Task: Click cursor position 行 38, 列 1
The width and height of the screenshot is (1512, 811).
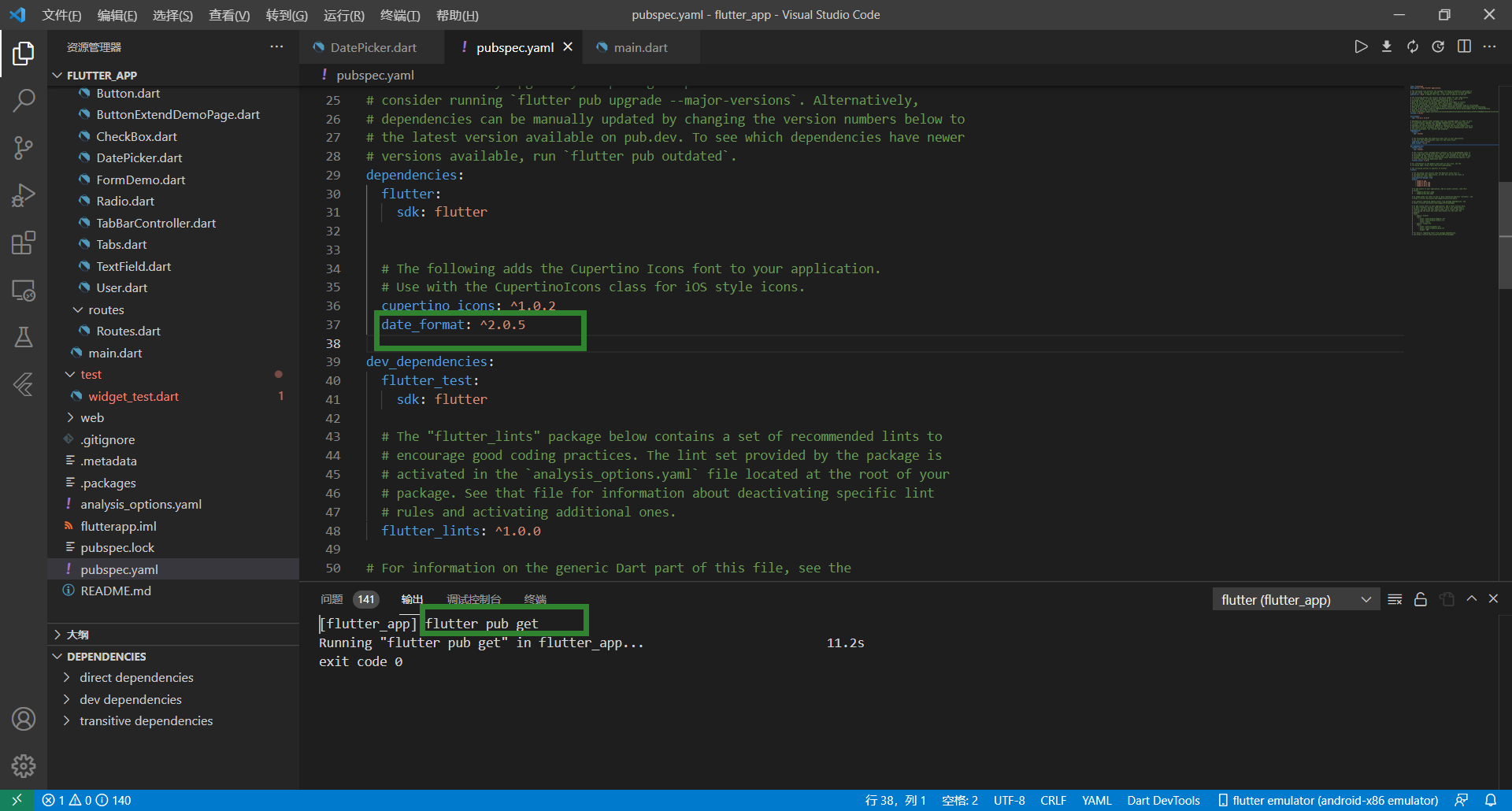Action: point(895,800)
